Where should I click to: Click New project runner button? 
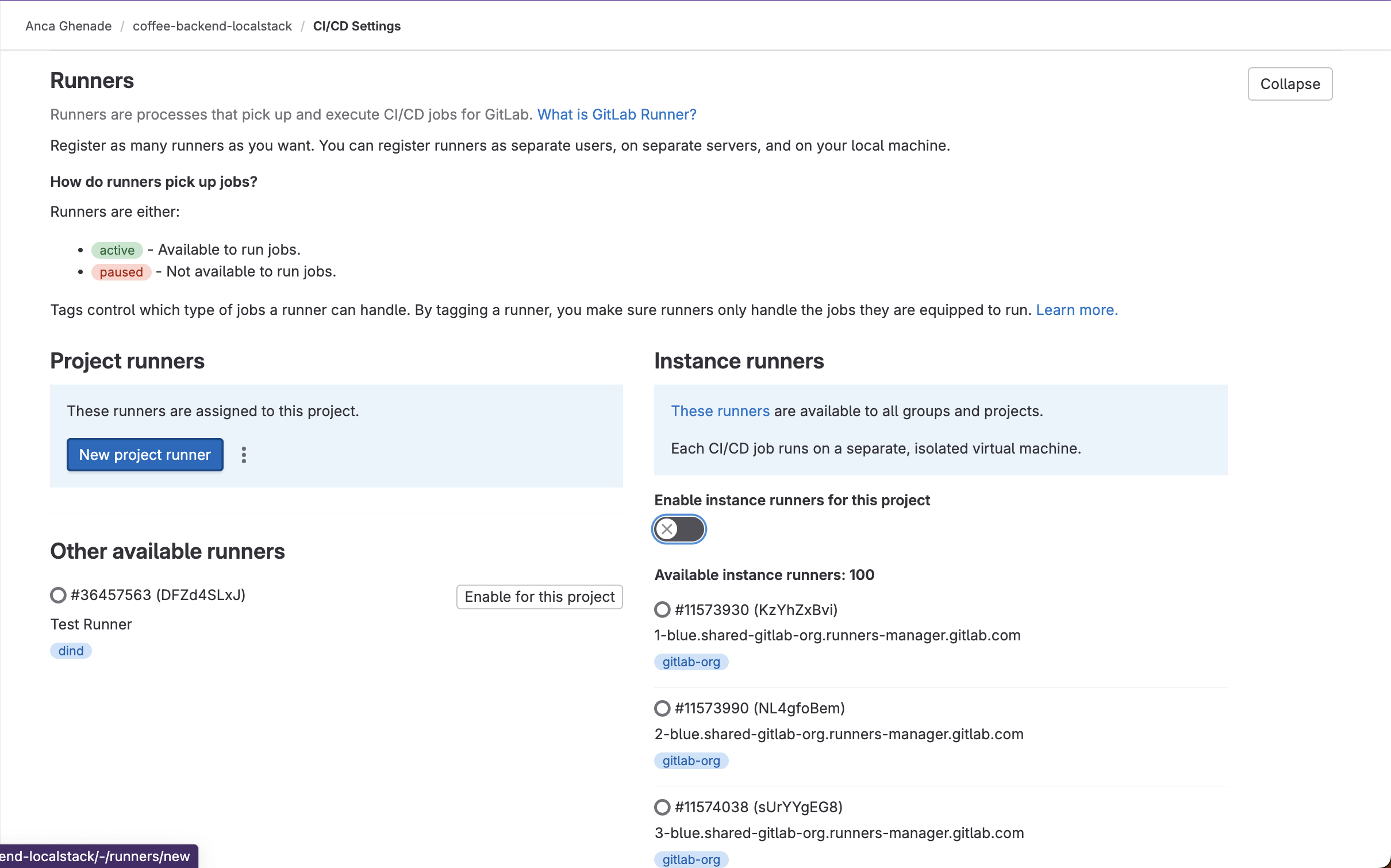click(145, 455)
